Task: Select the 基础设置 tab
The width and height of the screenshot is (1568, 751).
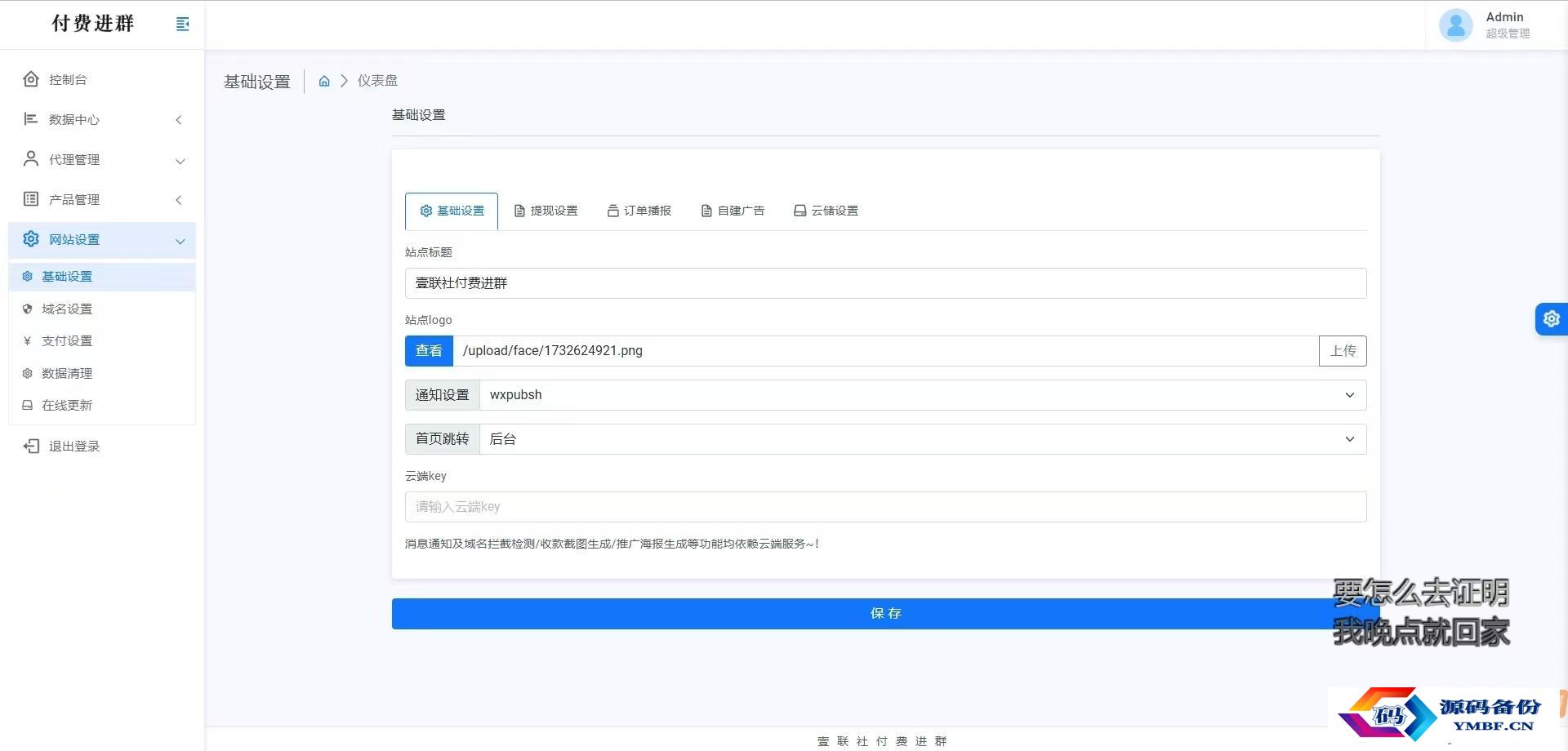Action: tap(452, 211)
